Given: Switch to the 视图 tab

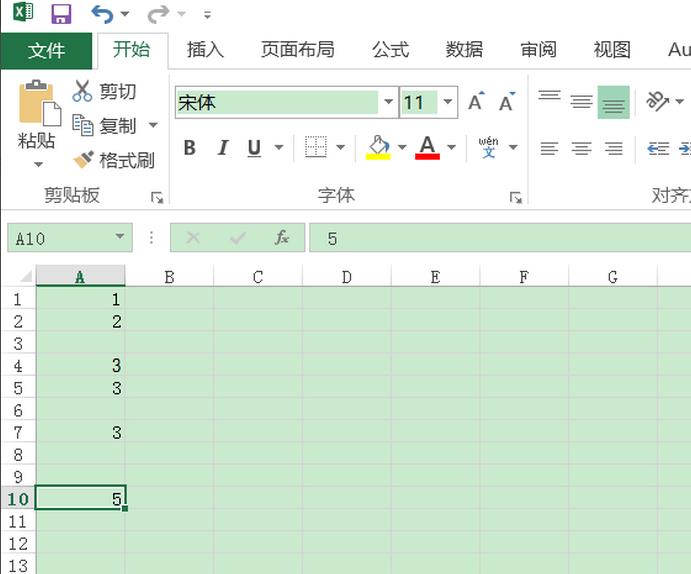Looking at the screenshot, I should click(x=612, y=50).
